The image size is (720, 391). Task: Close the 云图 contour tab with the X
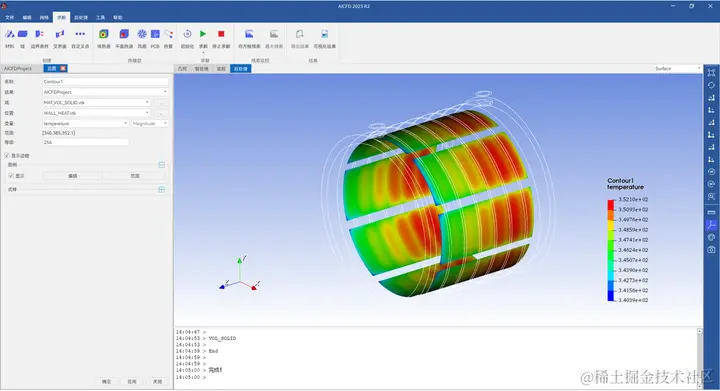[x=63, y=68]
